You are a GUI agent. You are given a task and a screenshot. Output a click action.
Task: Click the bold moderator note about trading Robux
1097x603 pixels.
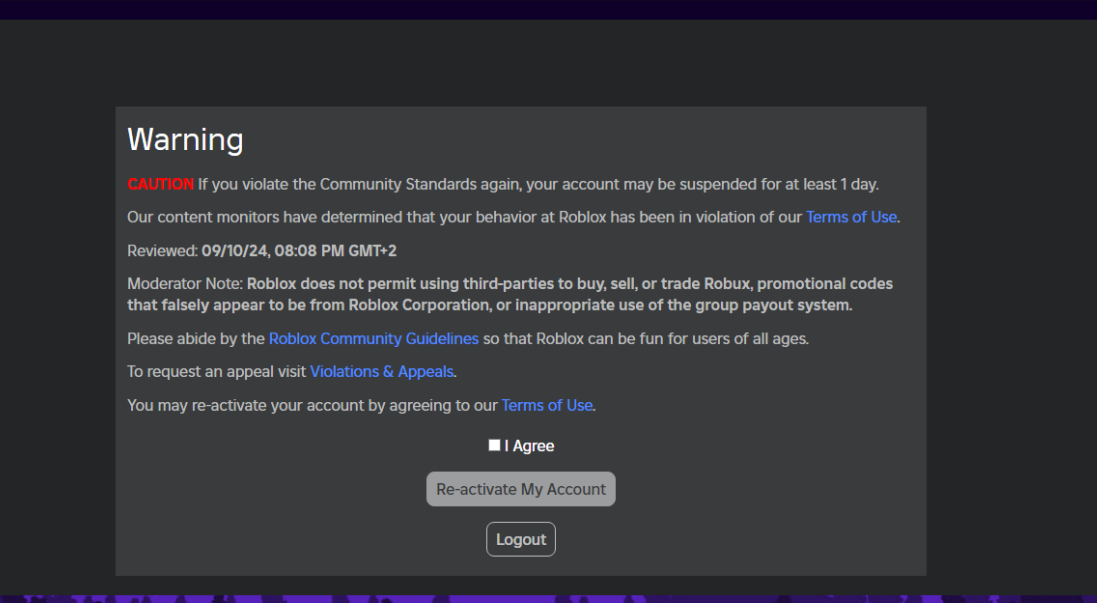pyautogui.click(x=510, y=295)
